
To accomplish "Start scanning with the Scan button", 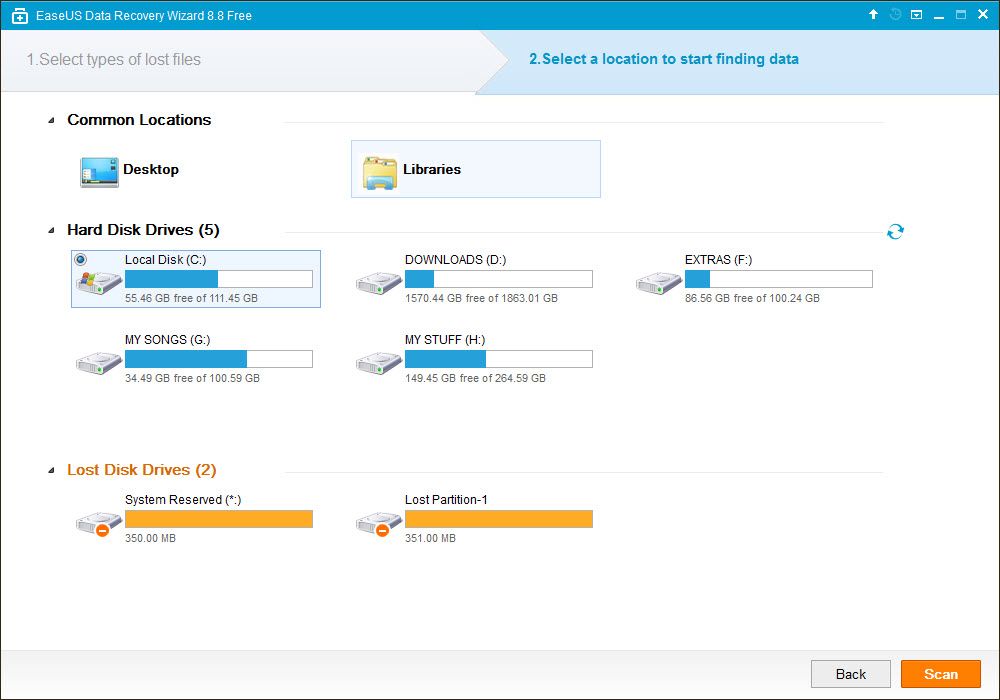I will pos(941,674).
